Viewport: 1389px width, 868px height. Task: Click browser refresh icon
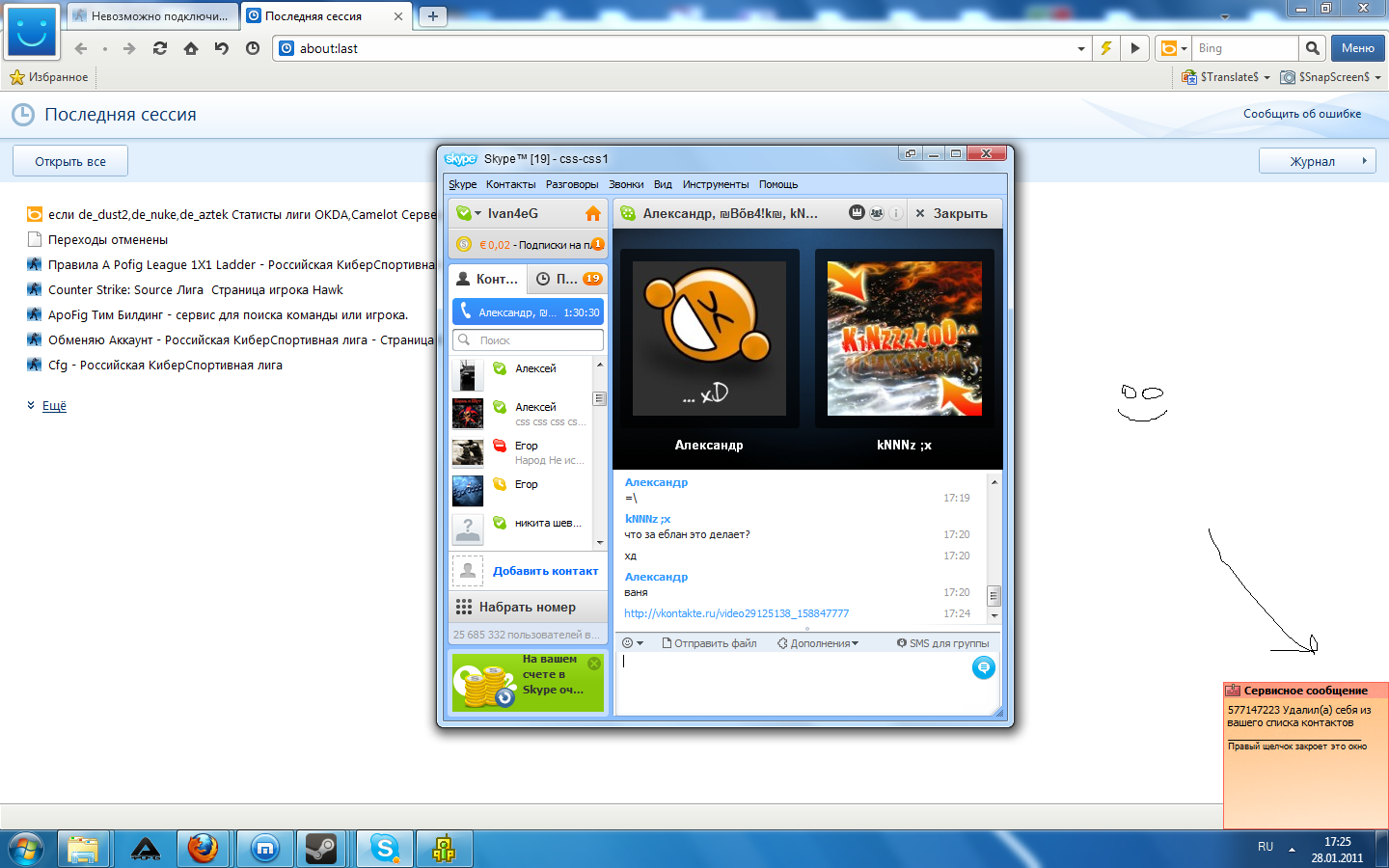coord(160,48)
